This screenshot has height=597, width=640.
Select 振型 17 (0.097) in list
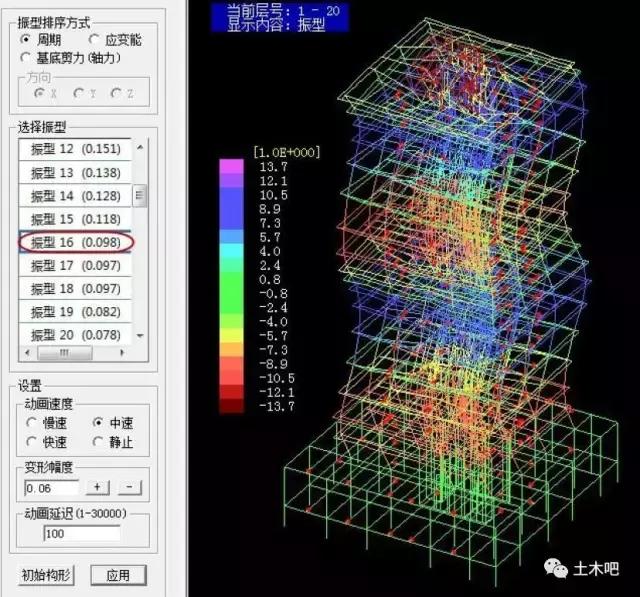pos(75,266)
